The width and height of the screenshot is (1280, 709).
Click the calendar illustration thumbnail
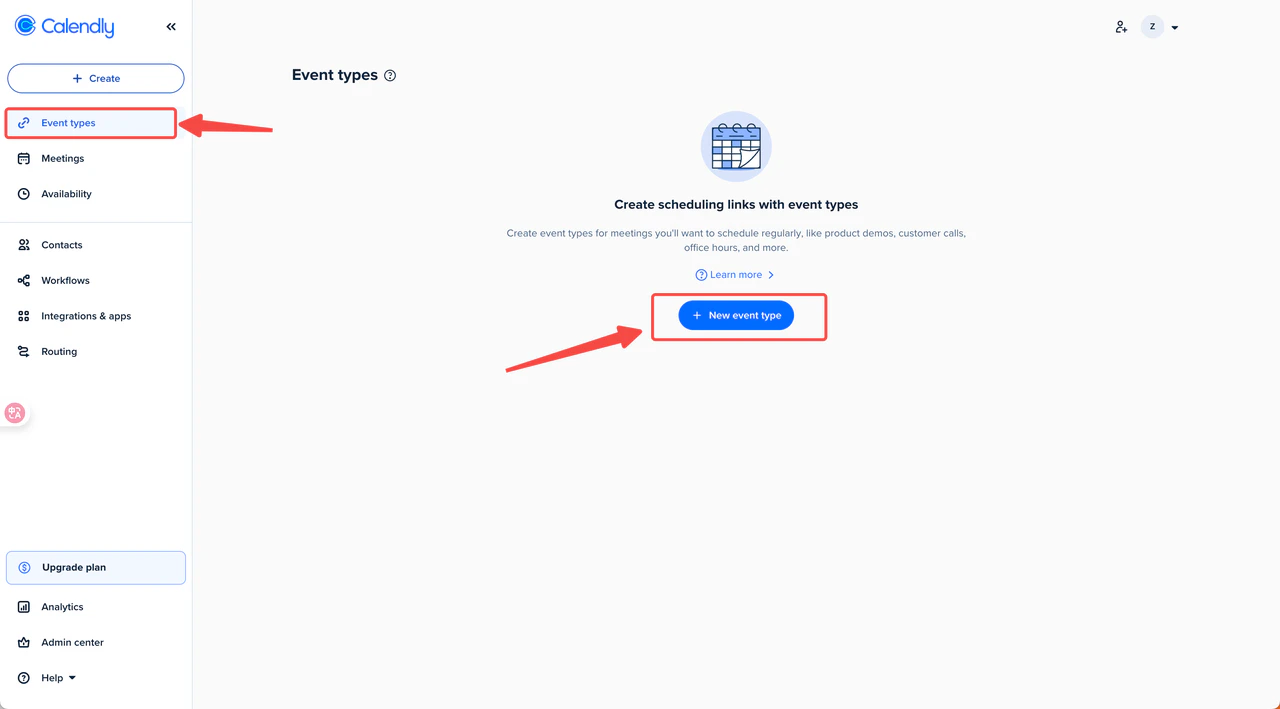pos(736,146)
